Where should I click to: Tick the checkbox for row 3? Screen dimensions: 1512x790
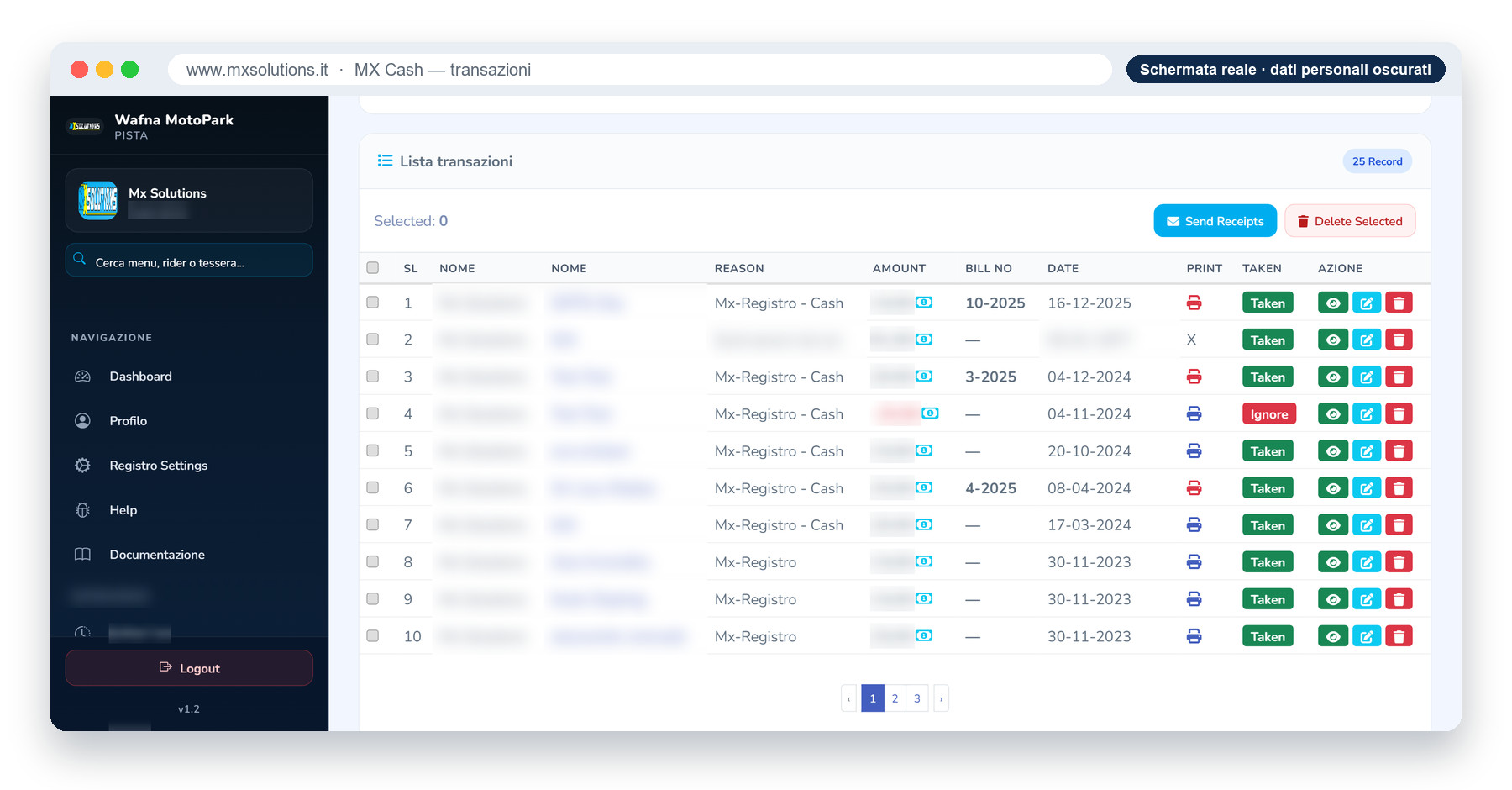tap(373, 376)
